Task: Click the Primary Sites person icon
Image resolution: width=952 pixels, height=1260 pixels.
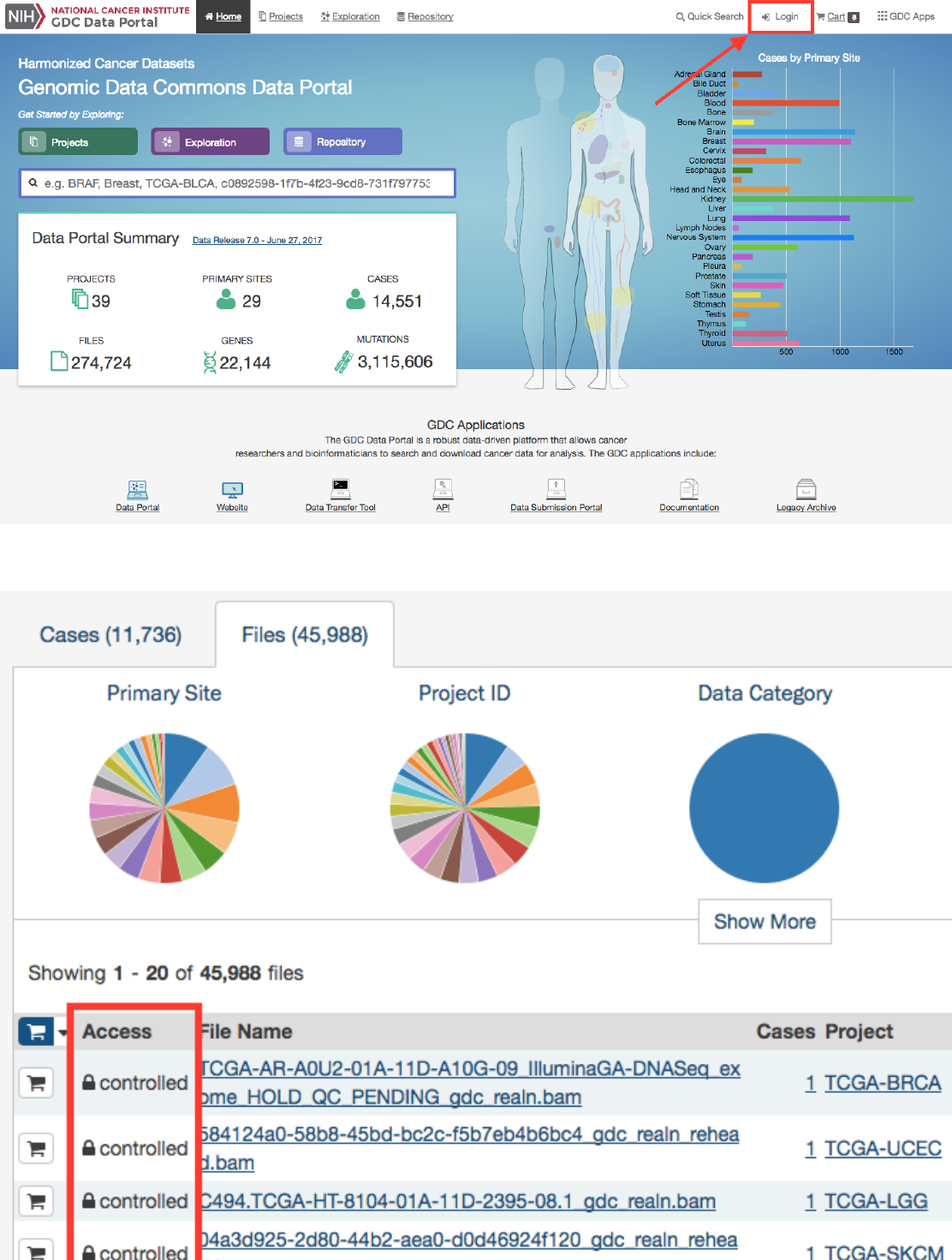Action: [x=226, y=299]
